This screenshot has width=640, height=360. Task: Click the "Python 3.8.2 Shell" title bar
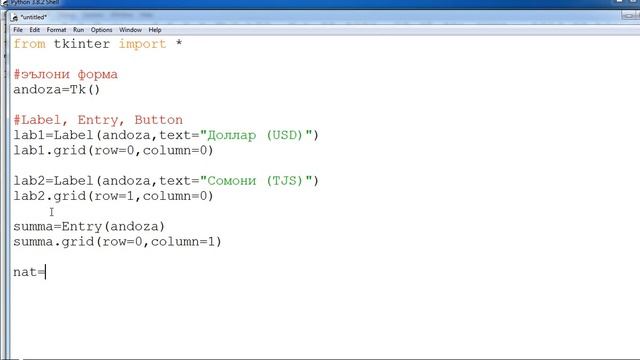pos(35,2)
